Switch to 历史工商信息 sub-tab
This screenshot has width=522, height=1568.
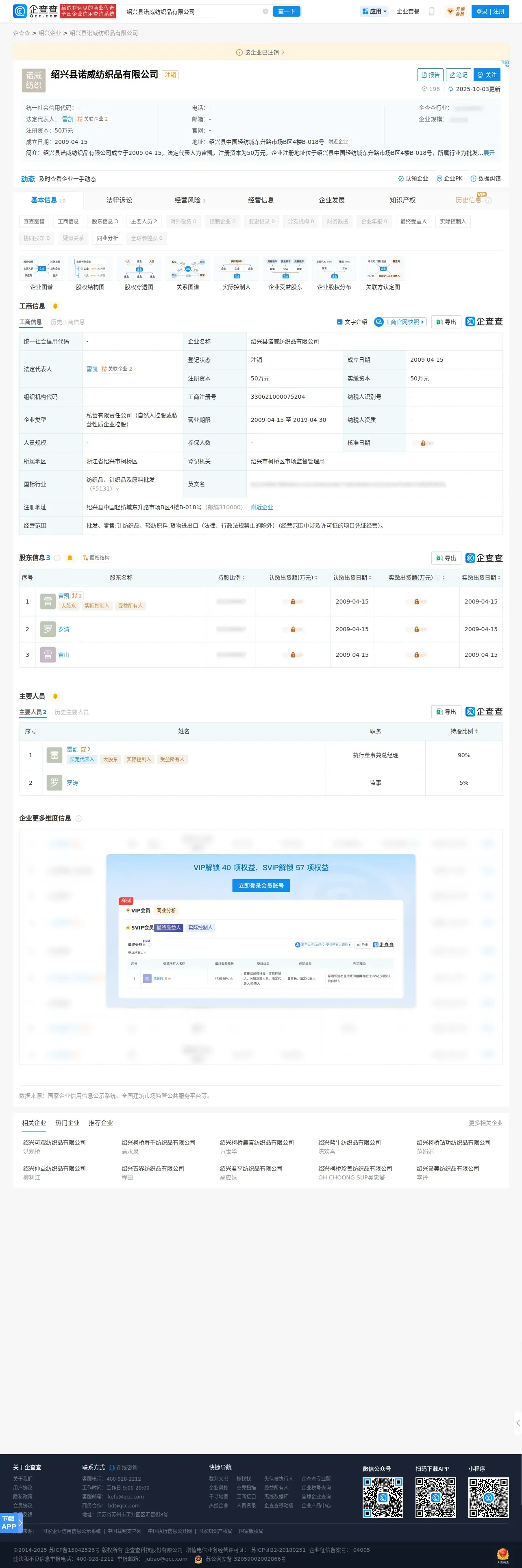pos(67,322)
